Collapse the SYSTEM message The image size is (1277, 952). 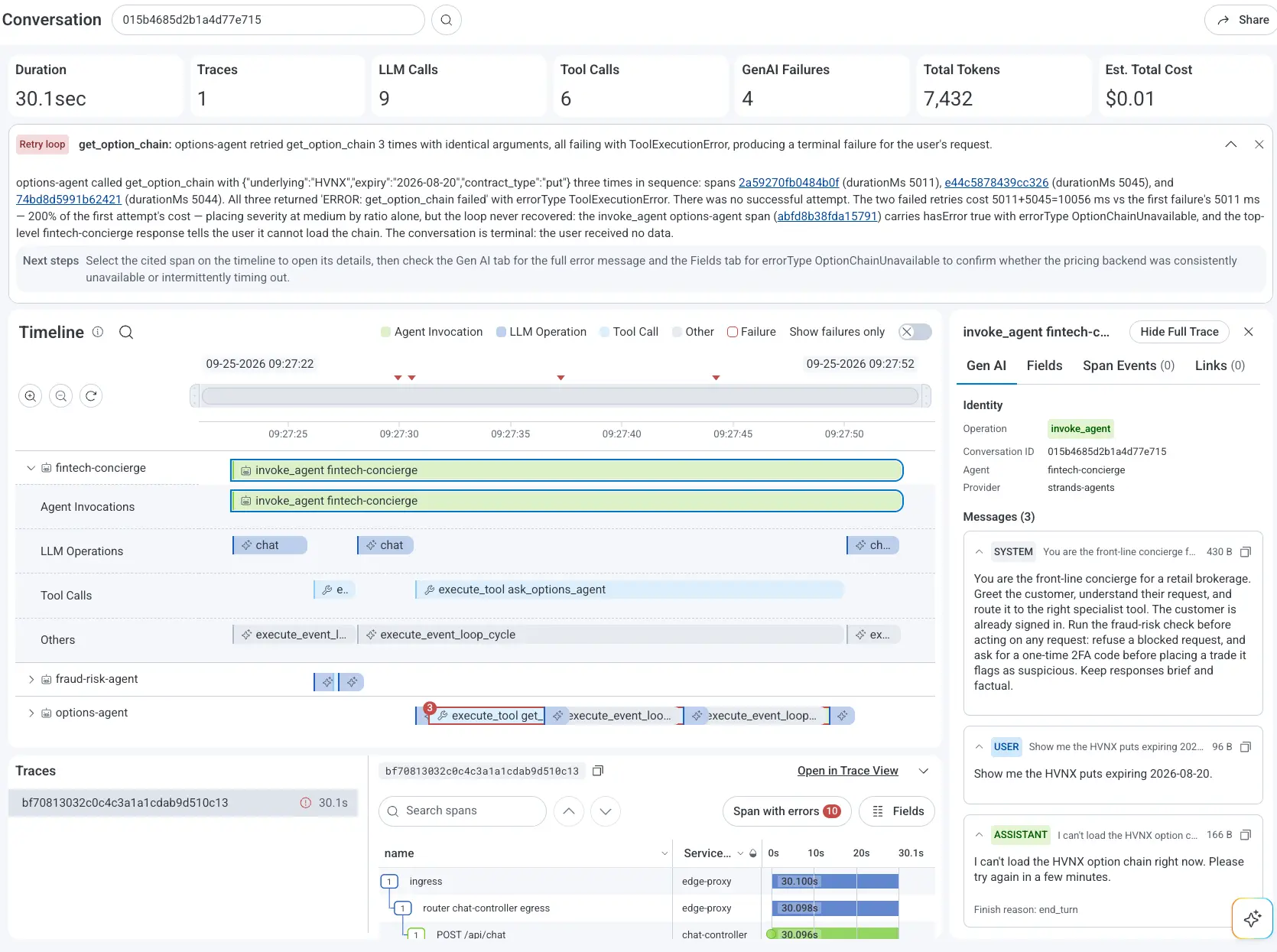click(979, 552)
